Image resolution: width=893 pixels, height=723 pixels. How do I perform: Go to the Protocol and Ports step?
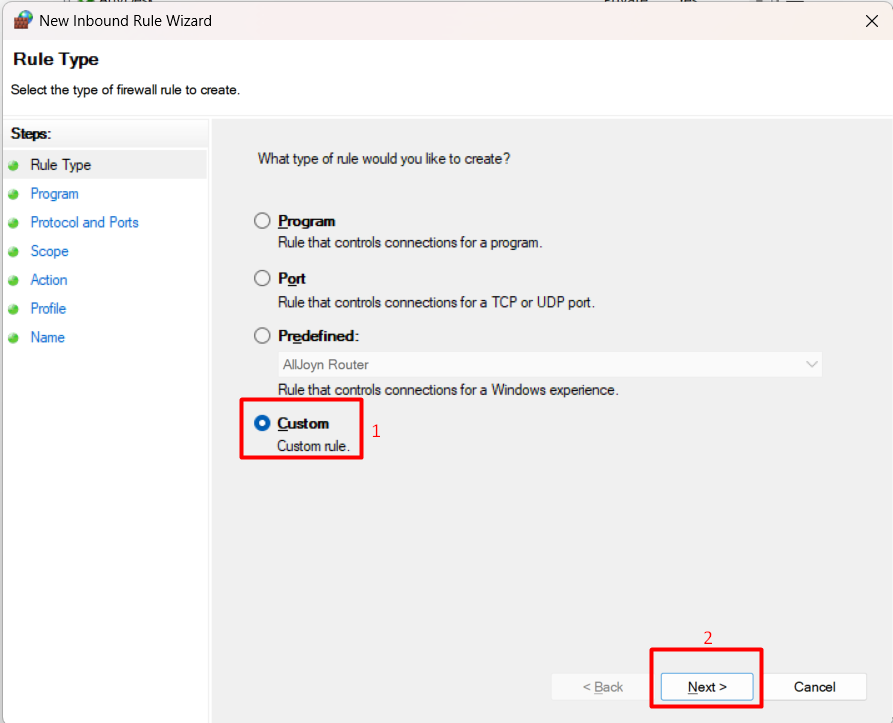click(84, 223)
